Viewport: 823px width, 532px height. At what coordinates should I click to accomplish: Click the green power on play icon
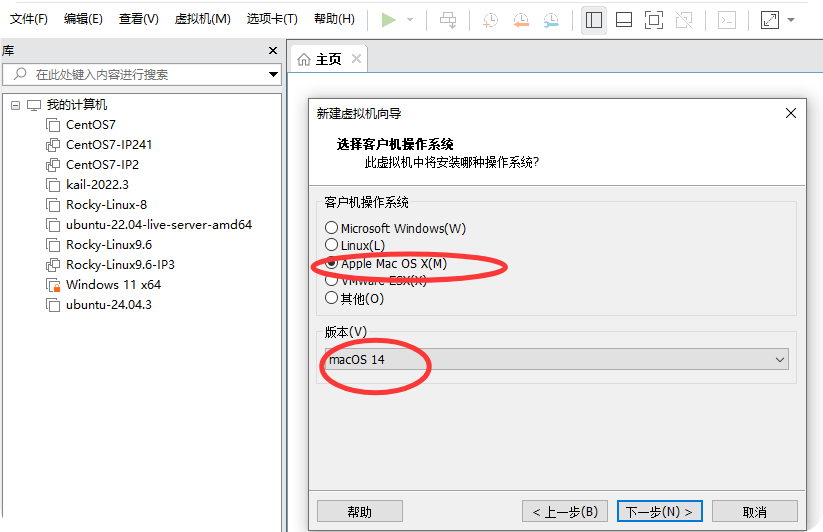[x=388, y=20]
